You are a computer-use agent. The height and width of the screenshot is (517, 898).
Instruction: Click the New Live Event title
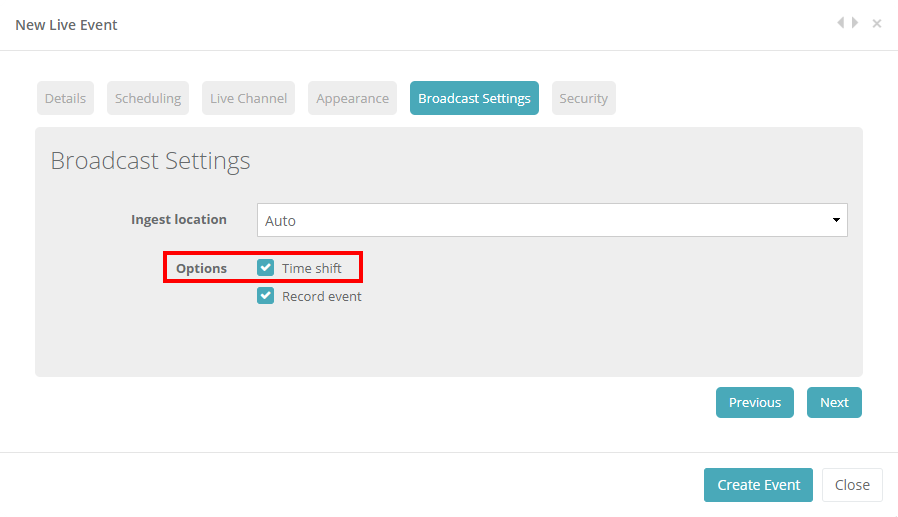point(66,25)
